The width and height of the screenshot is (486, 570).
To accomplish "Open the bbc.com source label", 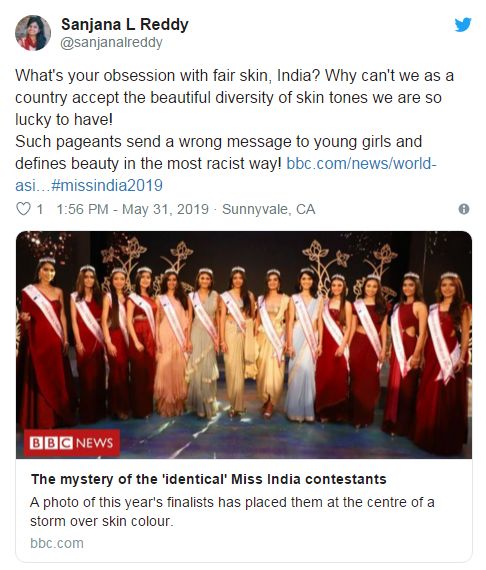I will click(57, 543).
